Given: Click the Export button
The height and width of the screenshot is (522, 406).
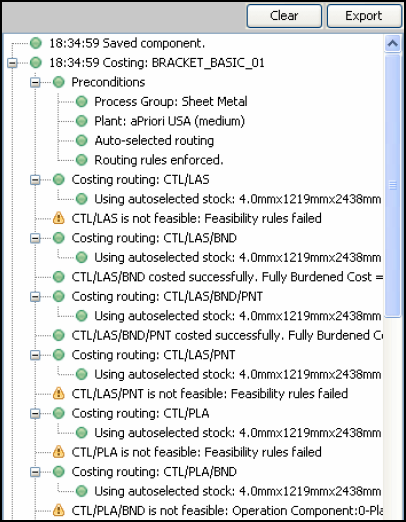Looking at the screenshot, I should pyautogui.click(x=364, y=16).
